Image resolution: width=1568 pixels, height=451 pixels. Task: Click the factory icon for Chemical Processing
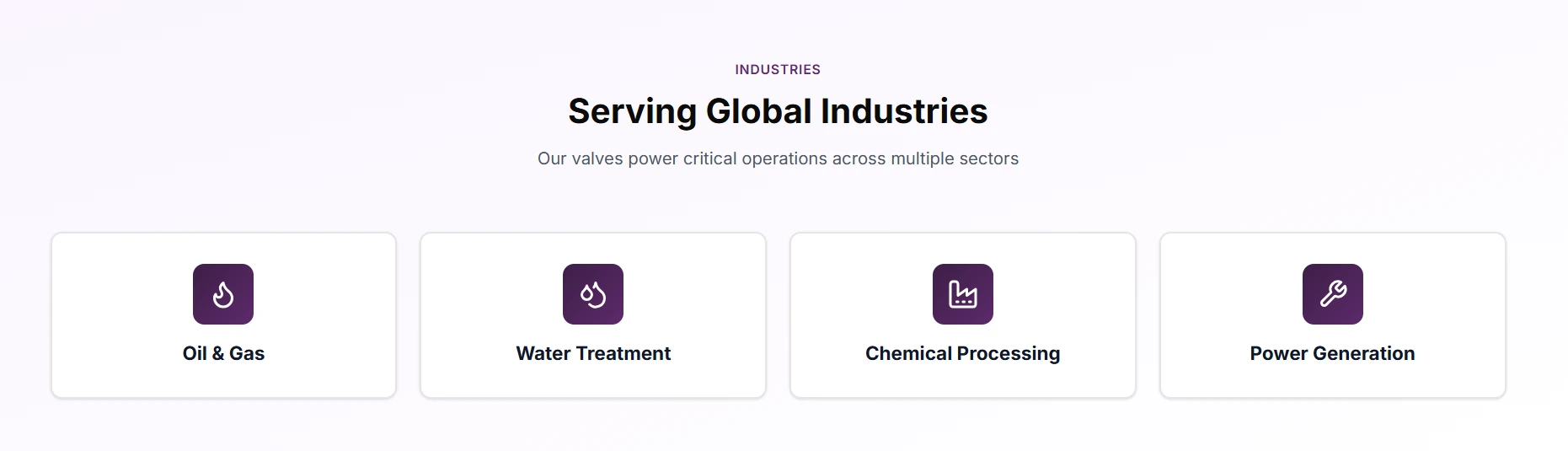[x=963, y=294]
